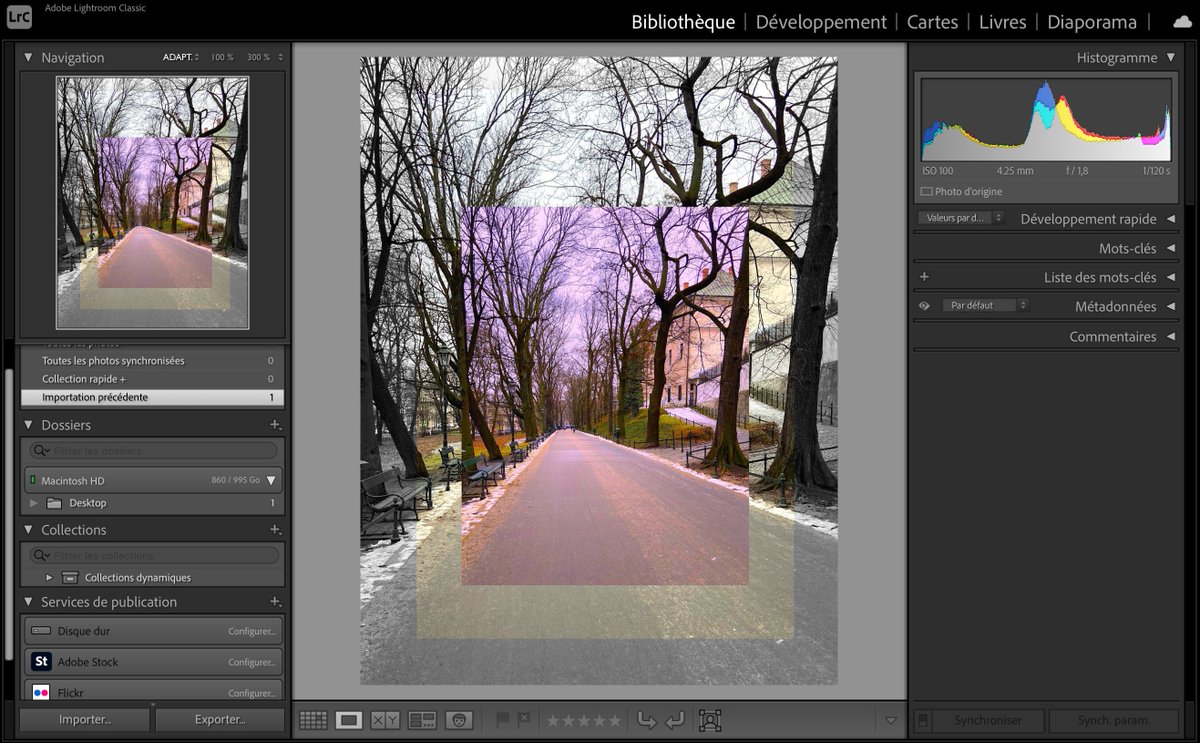Click the Collections dynamiques set icon

(70, 577)
